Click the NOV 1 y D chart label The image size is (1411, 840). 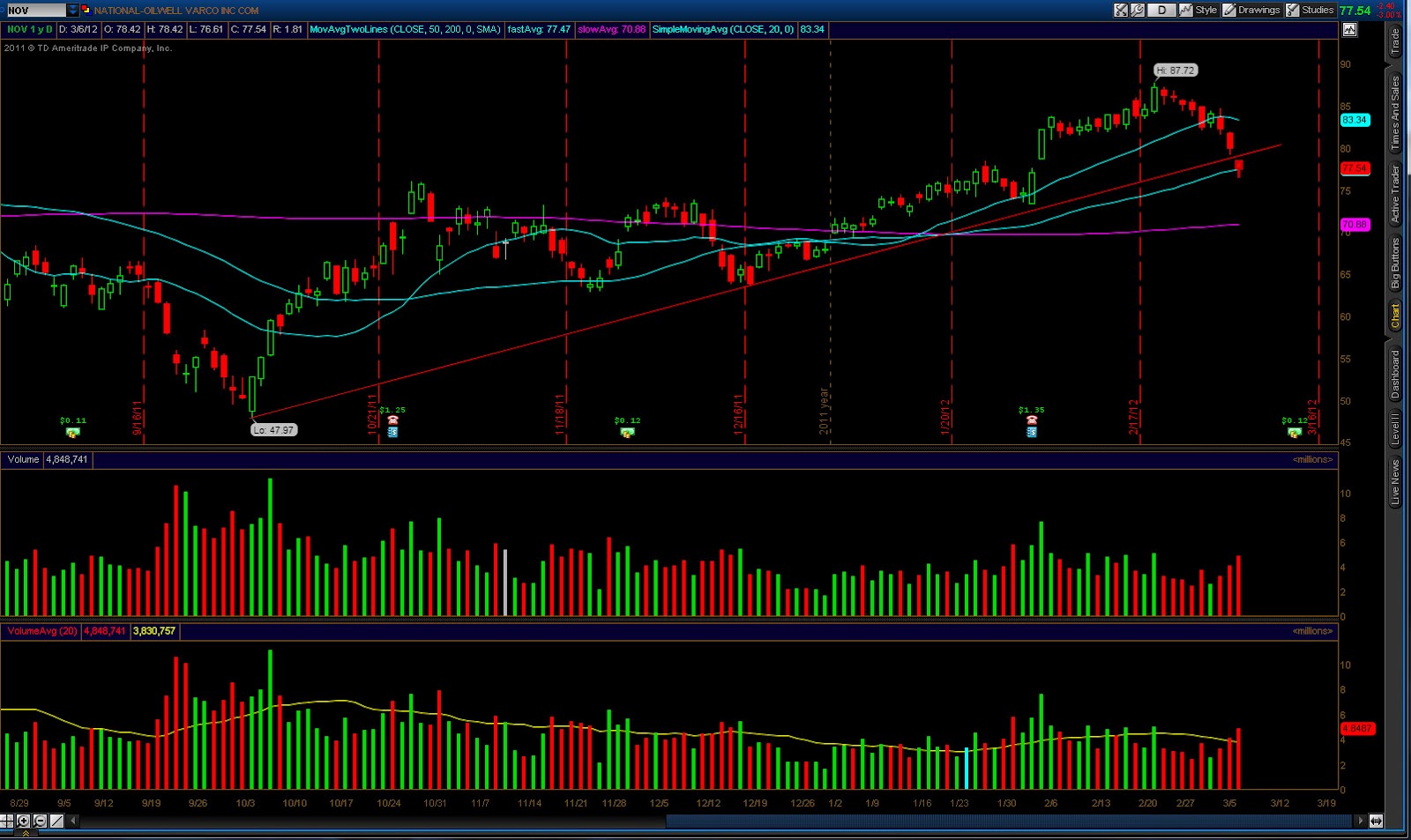pyautogui.click(x=29, y=29)
